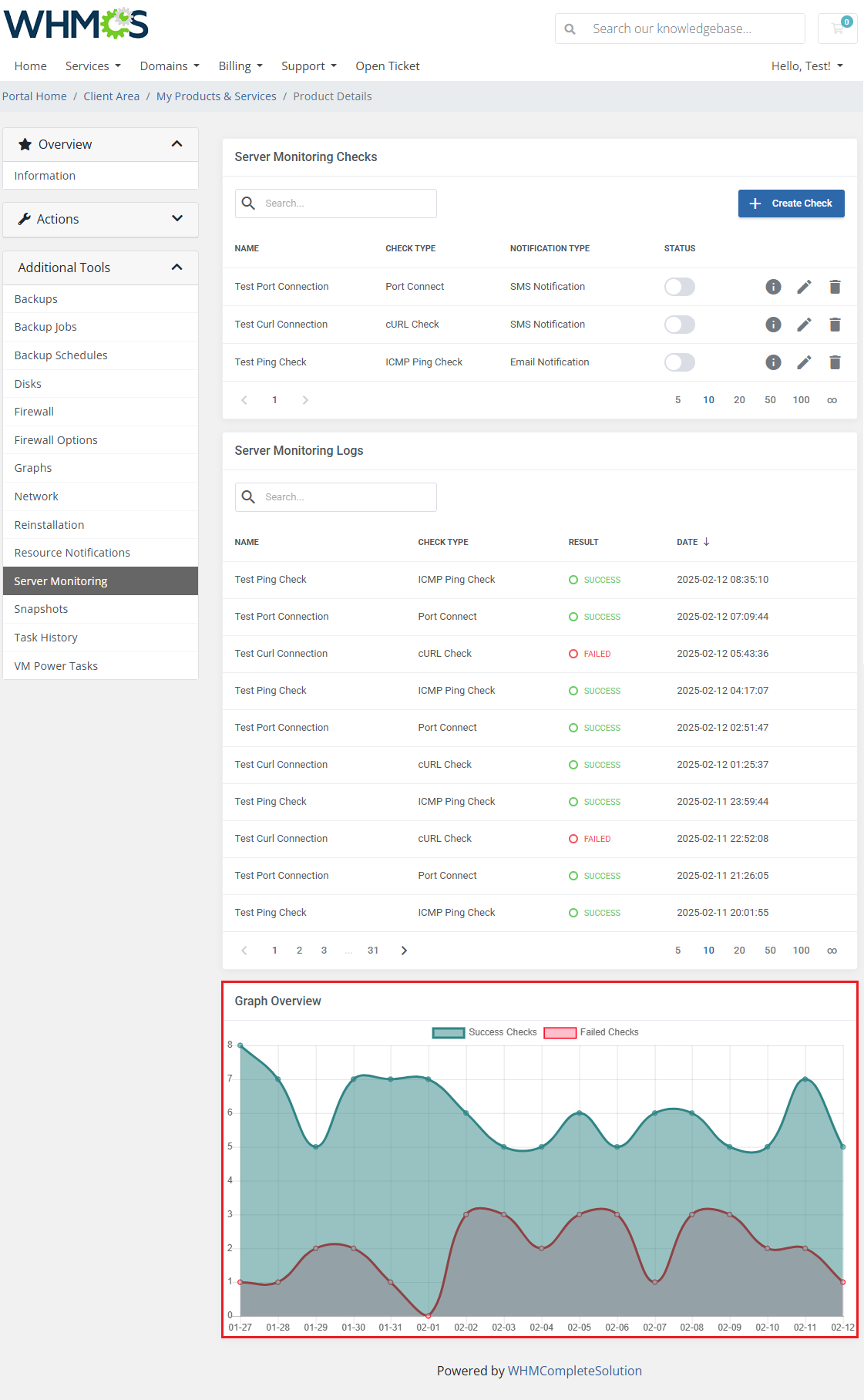This screenshot has width=864, height=1400.
Task: Go to next page of monitoring checks
Action: click(x=305, y=400)
